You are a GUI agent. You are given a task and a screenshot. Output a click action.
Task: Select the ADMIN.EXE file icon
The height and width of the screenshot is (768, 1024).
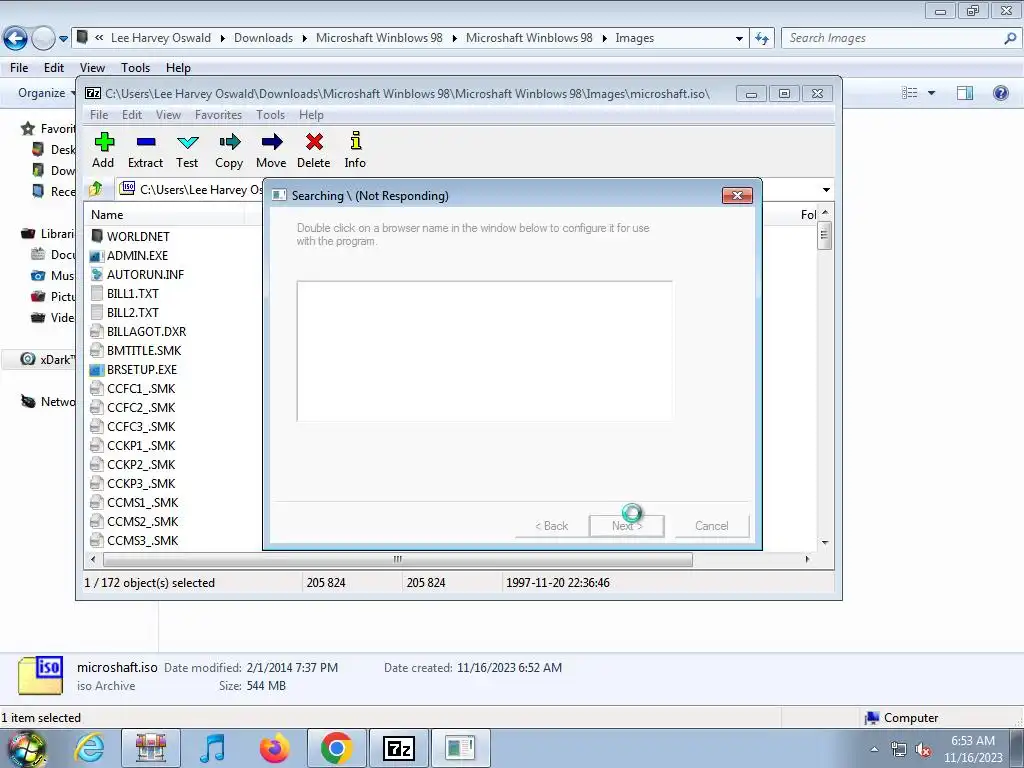(x=97, y=255)
